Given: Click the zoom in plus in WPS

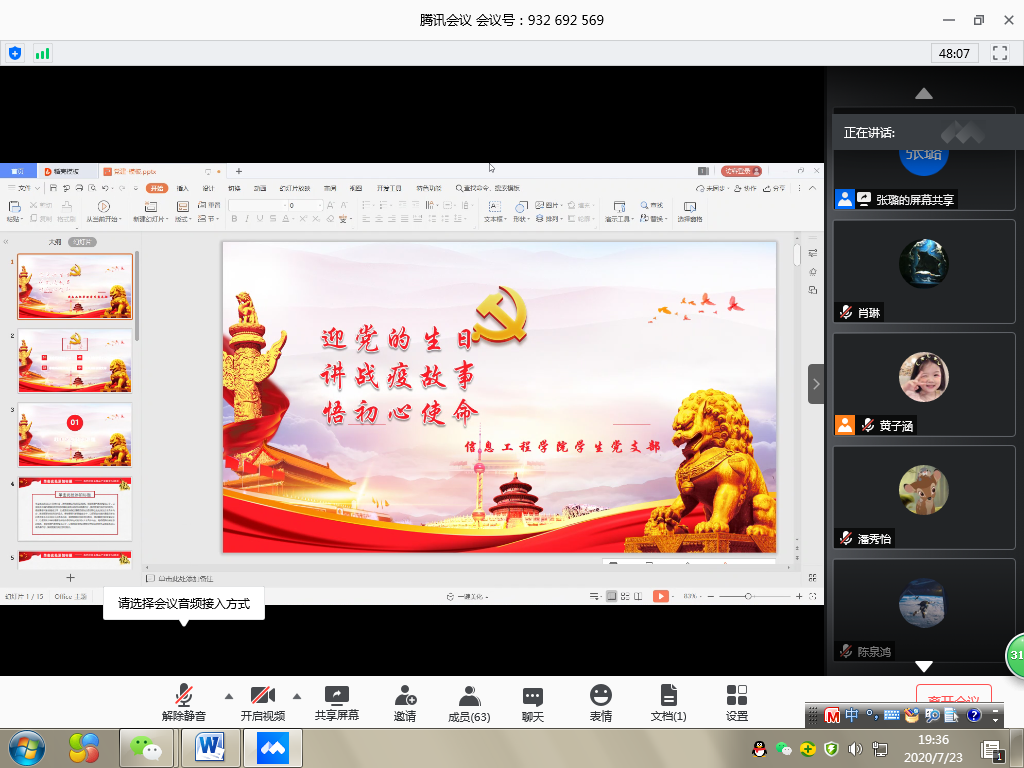Looking at the screenshot, I should [x=799, y=596].
